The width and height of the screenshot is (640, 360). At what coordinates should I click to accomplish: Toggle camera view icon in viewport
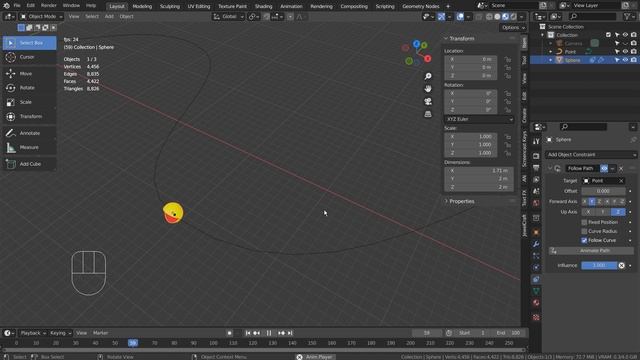[428, 102]
